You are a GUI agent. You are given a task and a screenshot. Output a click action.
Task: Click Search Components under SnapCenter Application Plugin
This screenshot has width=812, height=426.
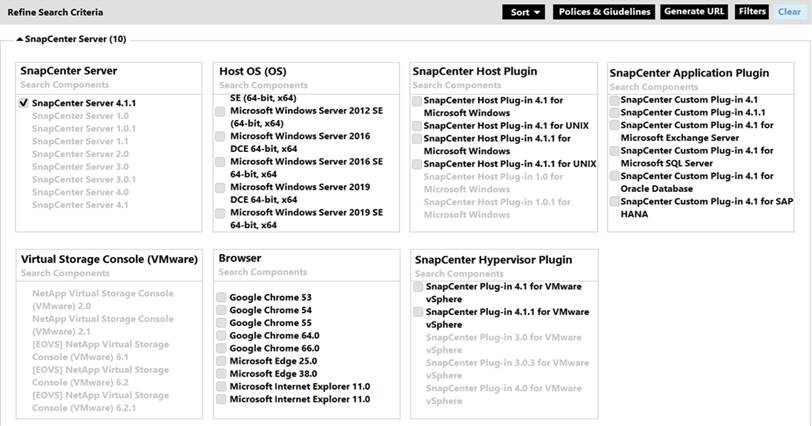(x=651, y=86)
